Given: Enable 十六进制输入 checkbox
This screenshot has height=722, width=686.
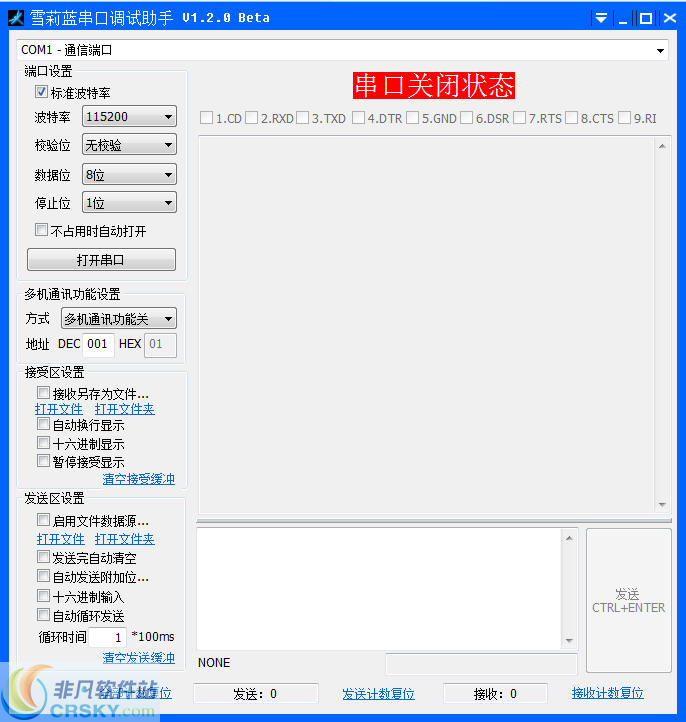Looking at the screenshot, I should coord(43,596).
